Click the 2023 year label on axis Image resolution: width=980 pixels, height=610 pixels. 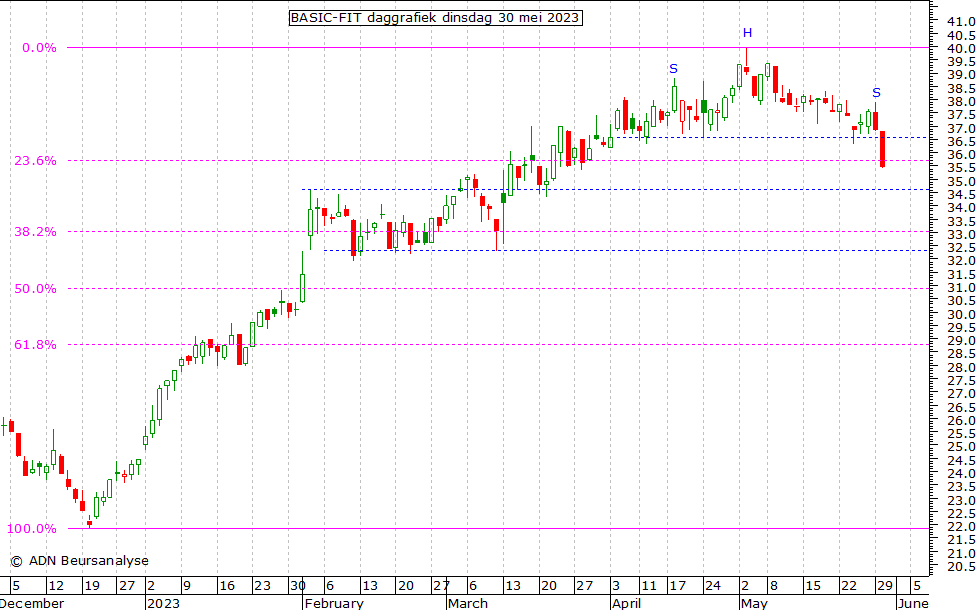(163, 603)
